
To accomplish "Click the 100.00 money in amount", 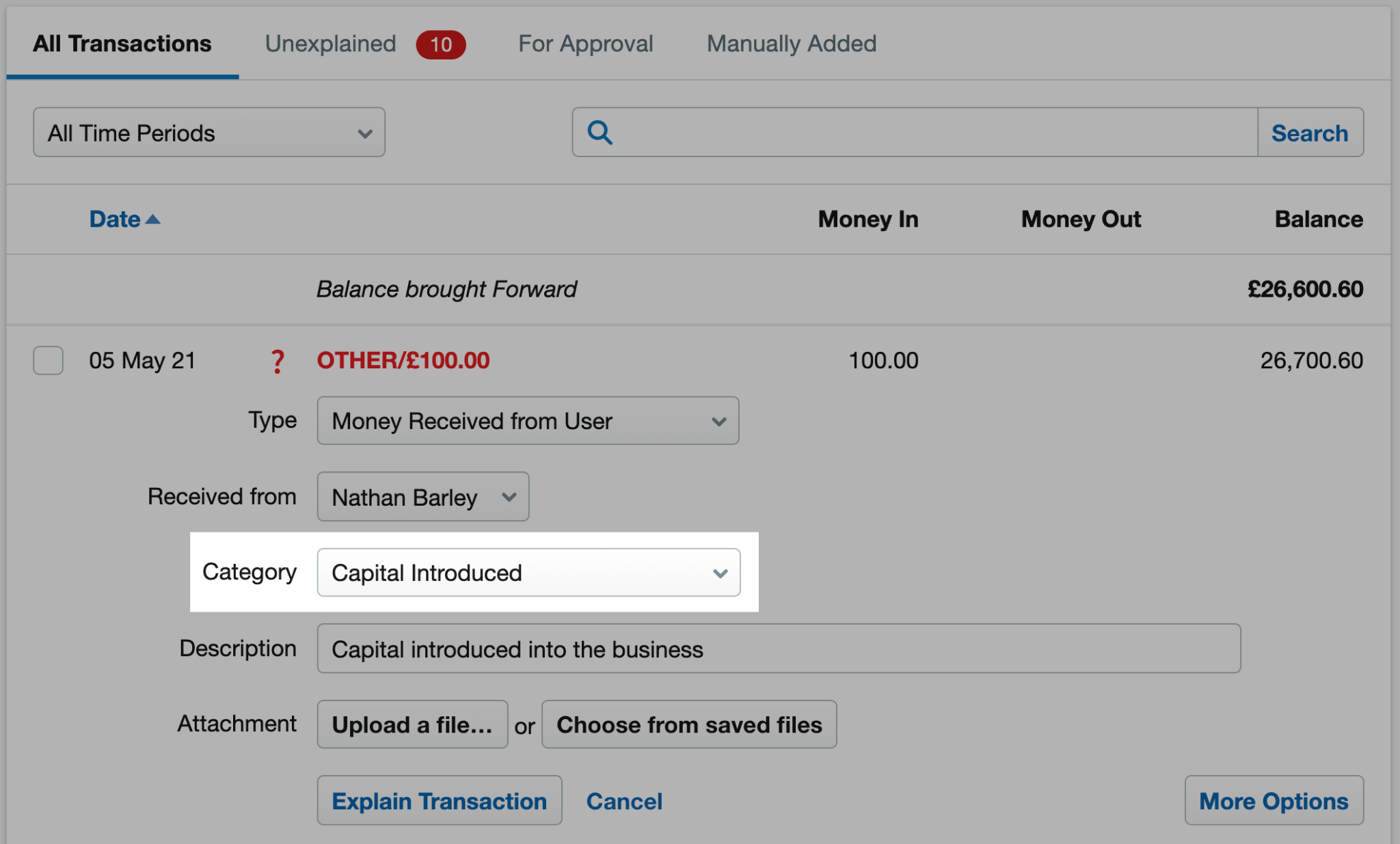I will coord(883,361).
